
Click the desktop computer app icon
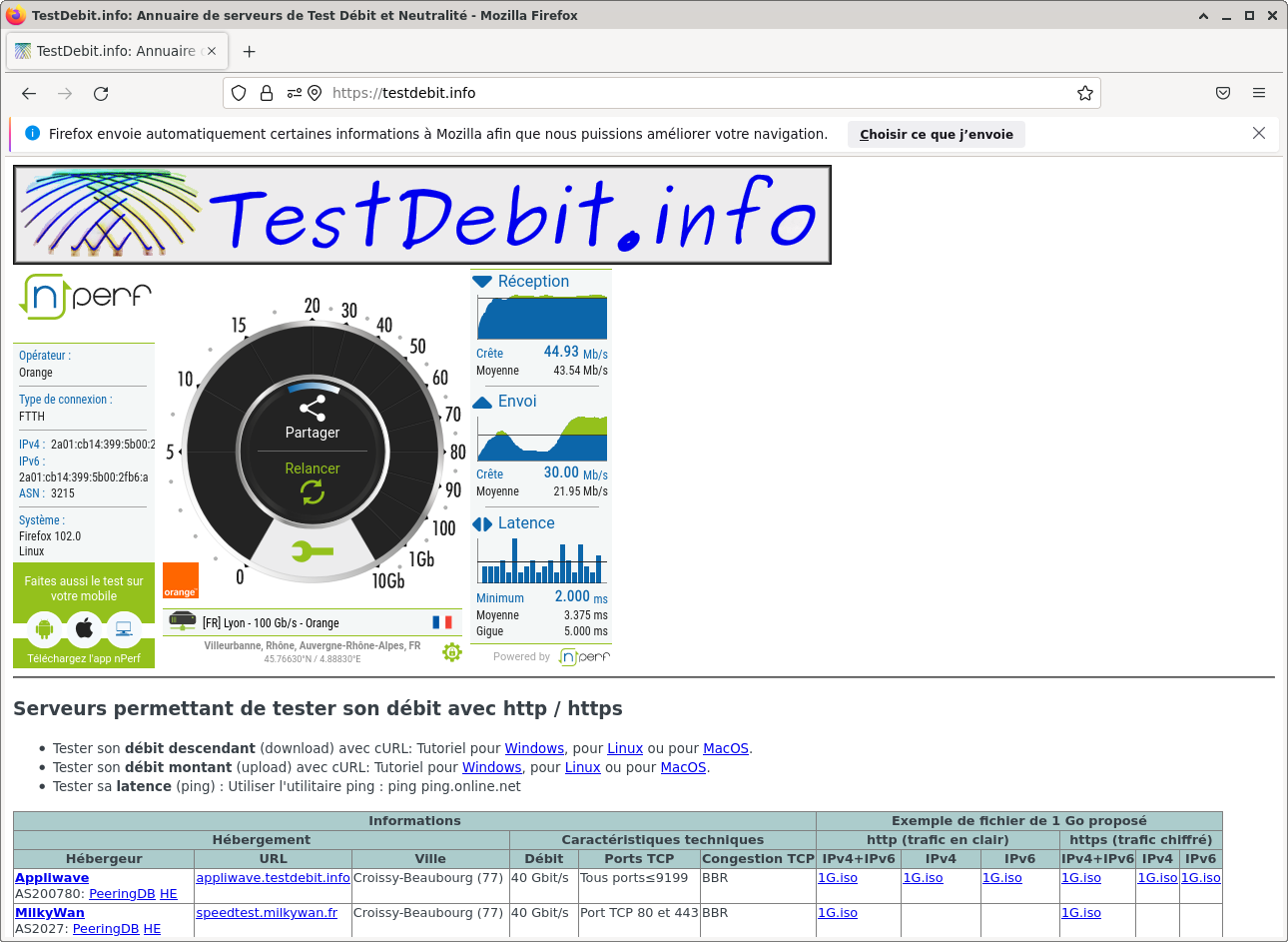123,628
